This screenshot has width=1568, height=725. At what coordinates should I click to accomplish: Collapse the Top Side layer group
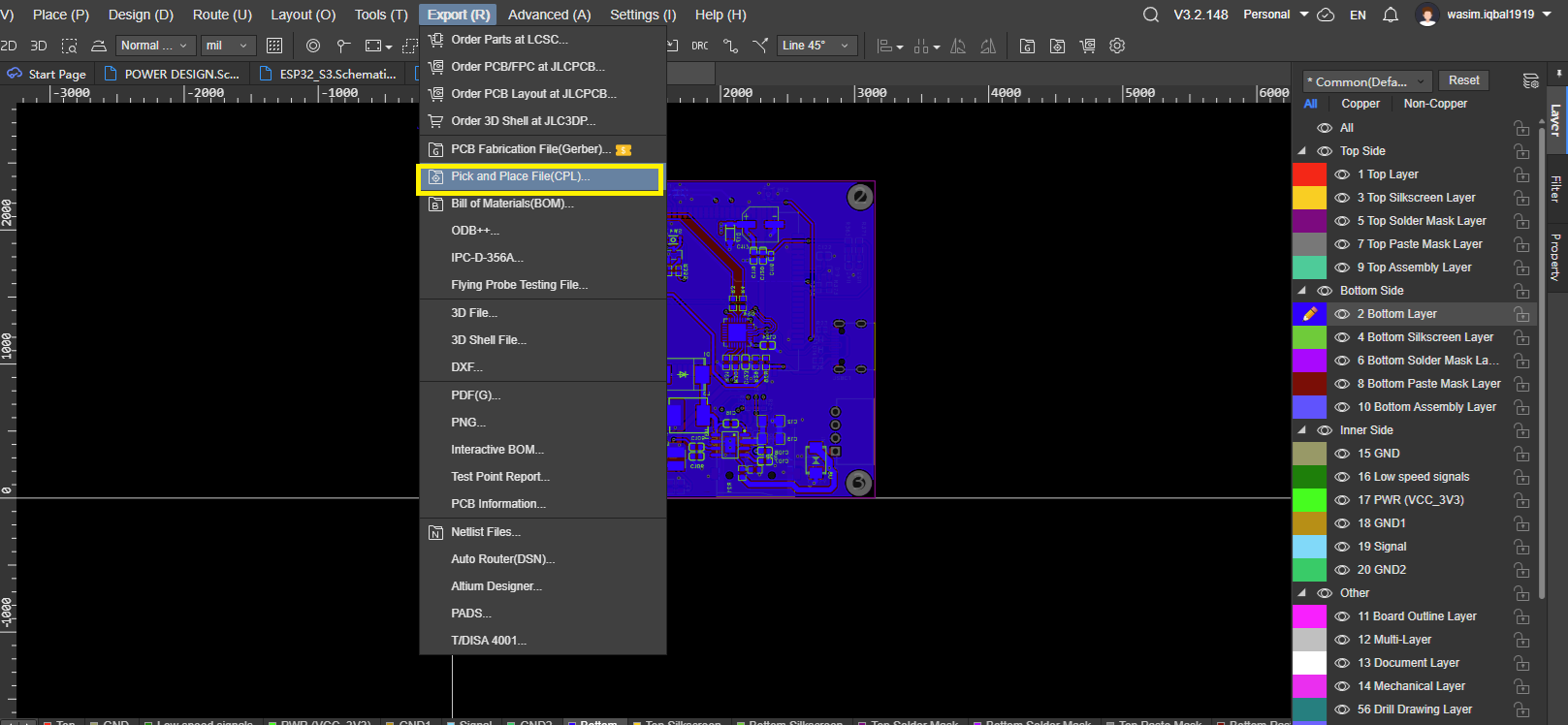click(x=1302, y=151)
